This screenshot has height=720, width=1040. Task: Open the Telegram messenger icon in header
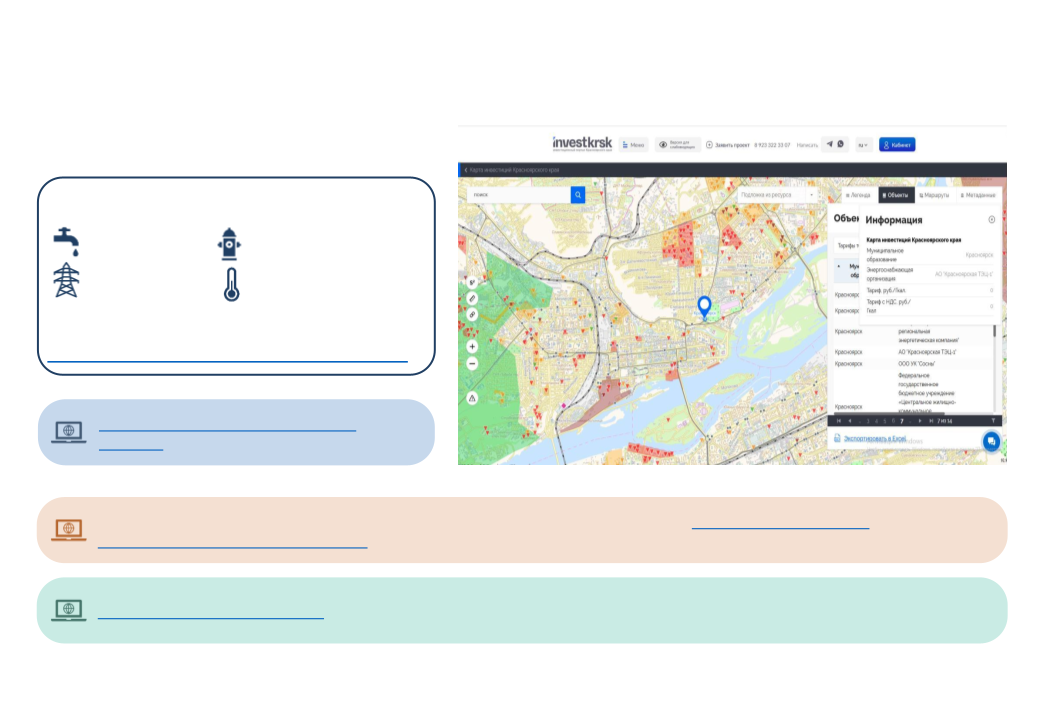point(830,144)
